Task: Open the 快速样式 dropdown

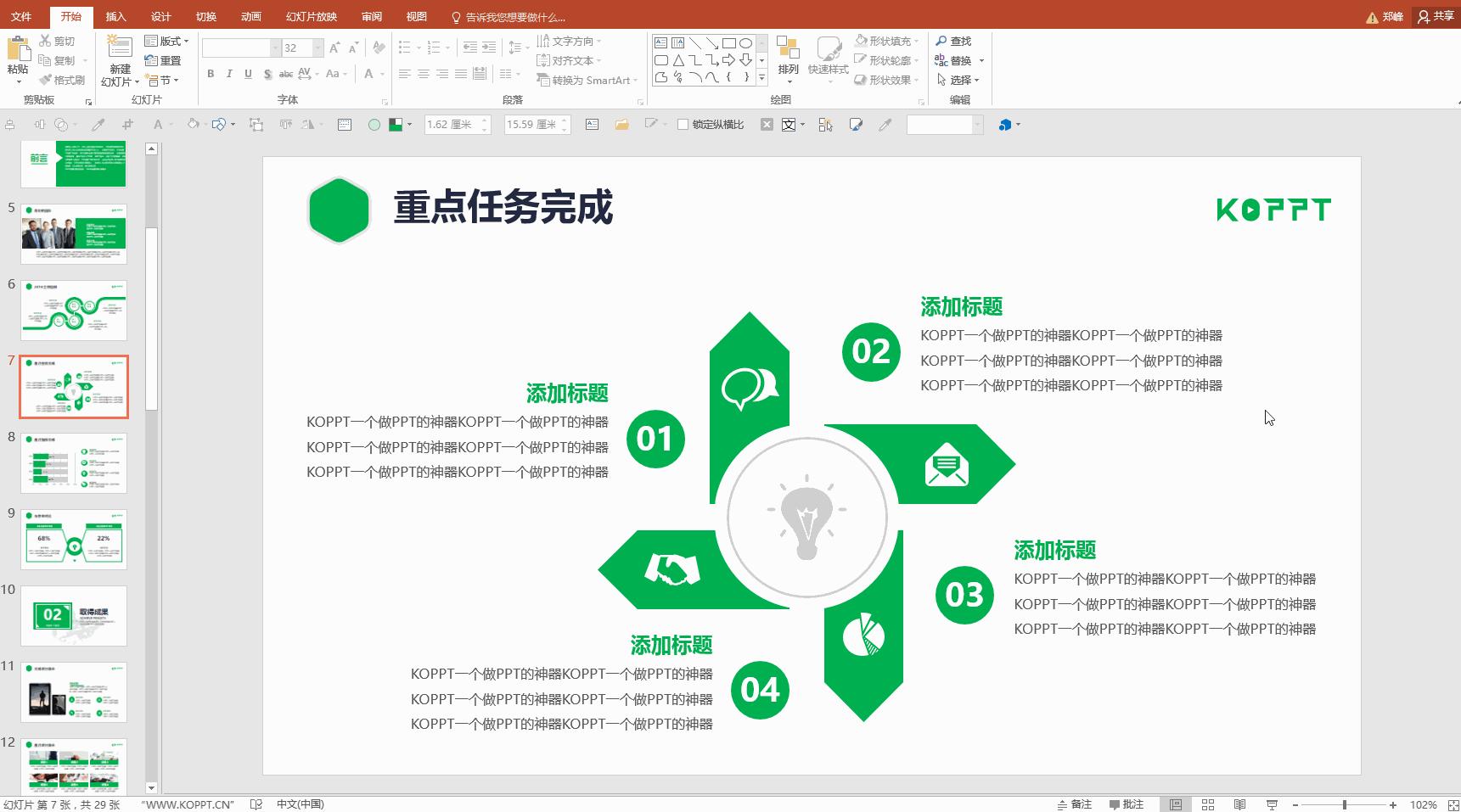Action: (x=829, y=66)
